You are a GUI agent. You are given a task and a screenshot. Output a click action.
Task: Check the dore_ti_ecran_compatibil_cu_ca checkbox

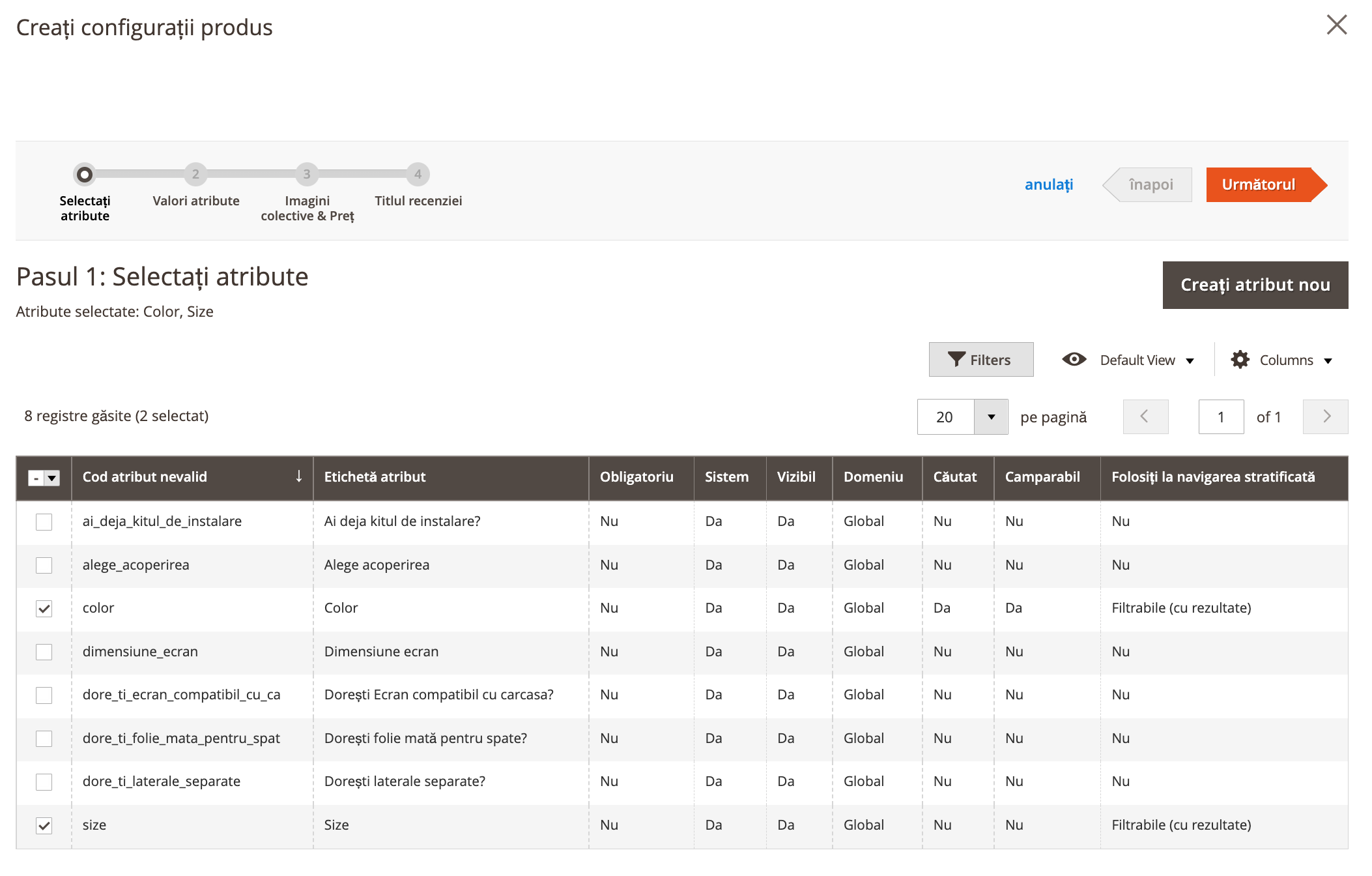(44, 695)
